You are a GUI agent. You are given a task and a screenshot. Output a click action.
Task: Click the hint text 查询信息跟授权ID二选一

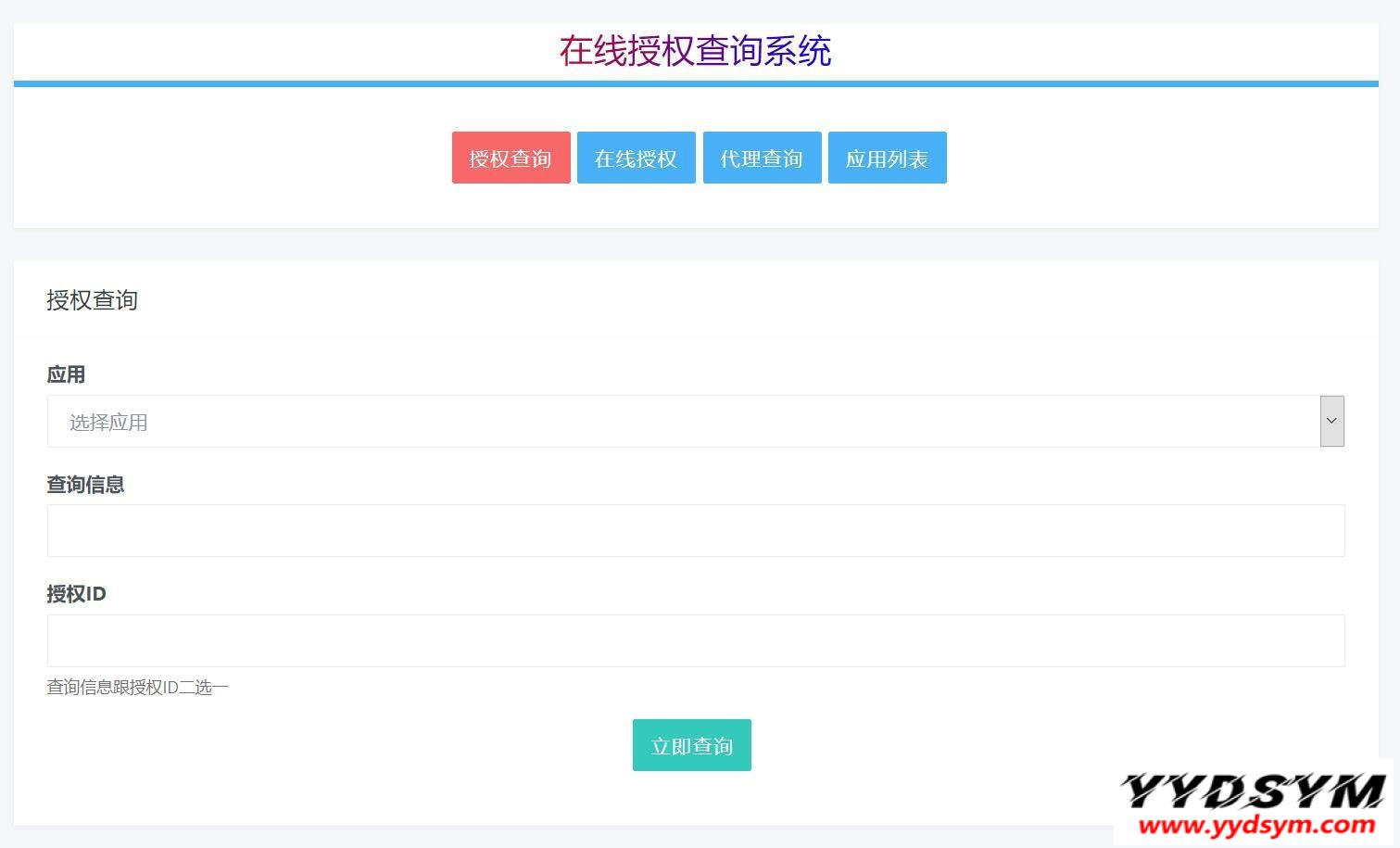click(x=137, y=688)
